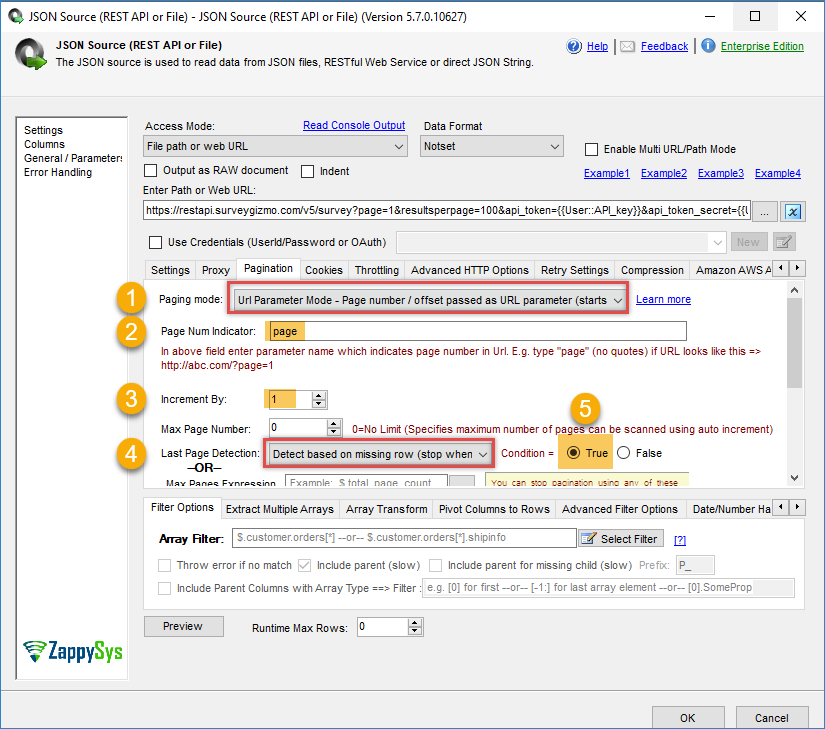This screenshot has width=825, height=729.
Task: Switch to the Advanced Filter Options tab
Action: click(620, 509)
